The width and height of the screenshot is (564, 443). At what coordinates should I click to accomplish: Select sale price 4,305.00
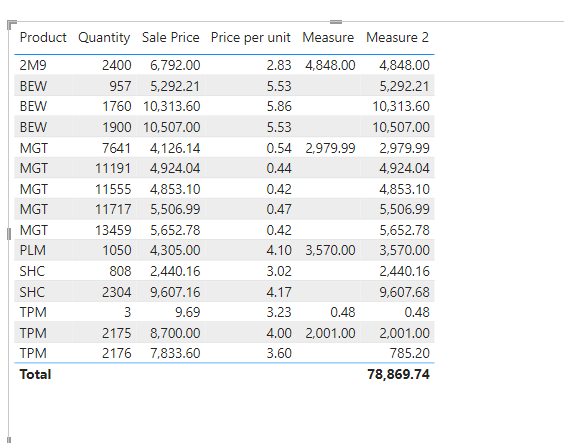(175, 250)
